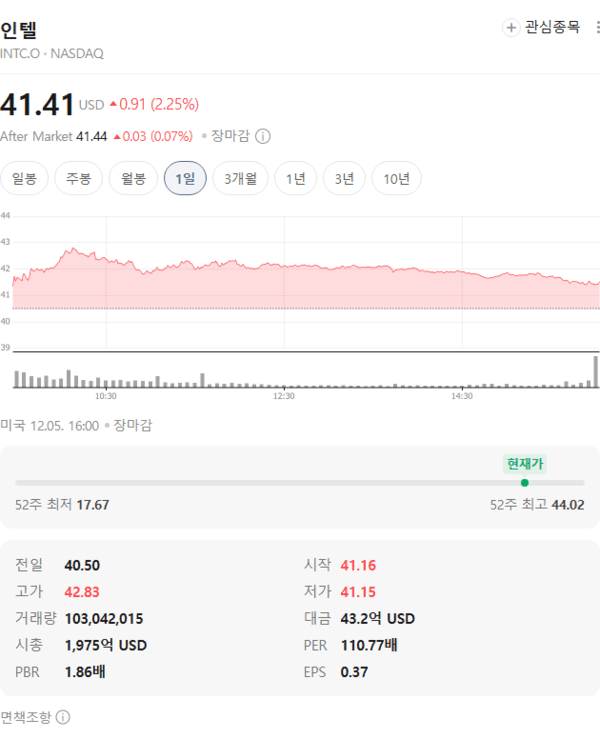Viewport: 600px width, 739px height.
Task: Open info icon beside 면책조항
Action: (x=63, y=717)
